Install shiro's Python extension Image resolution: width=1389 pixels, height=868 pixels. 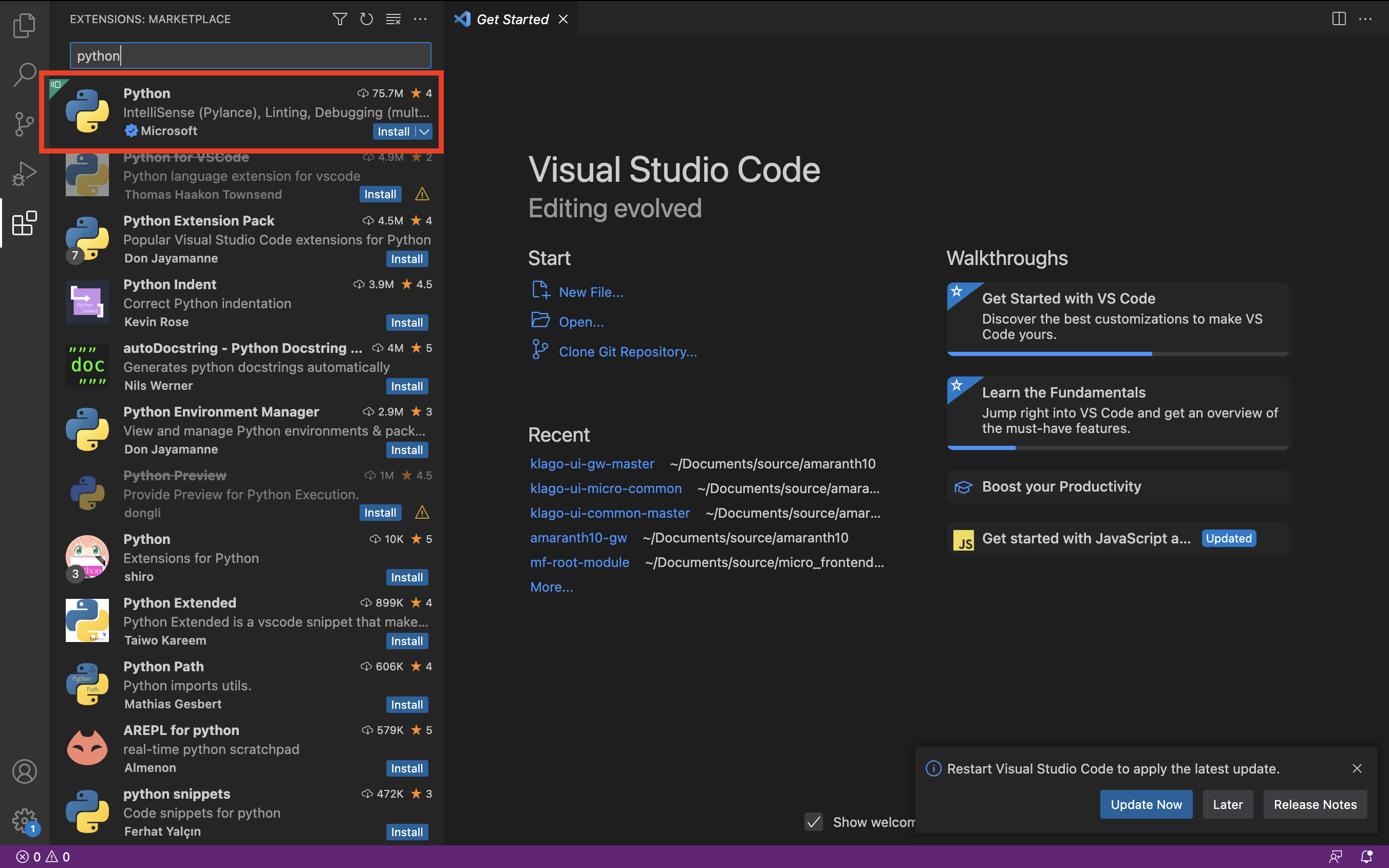[x=407, y=577]
